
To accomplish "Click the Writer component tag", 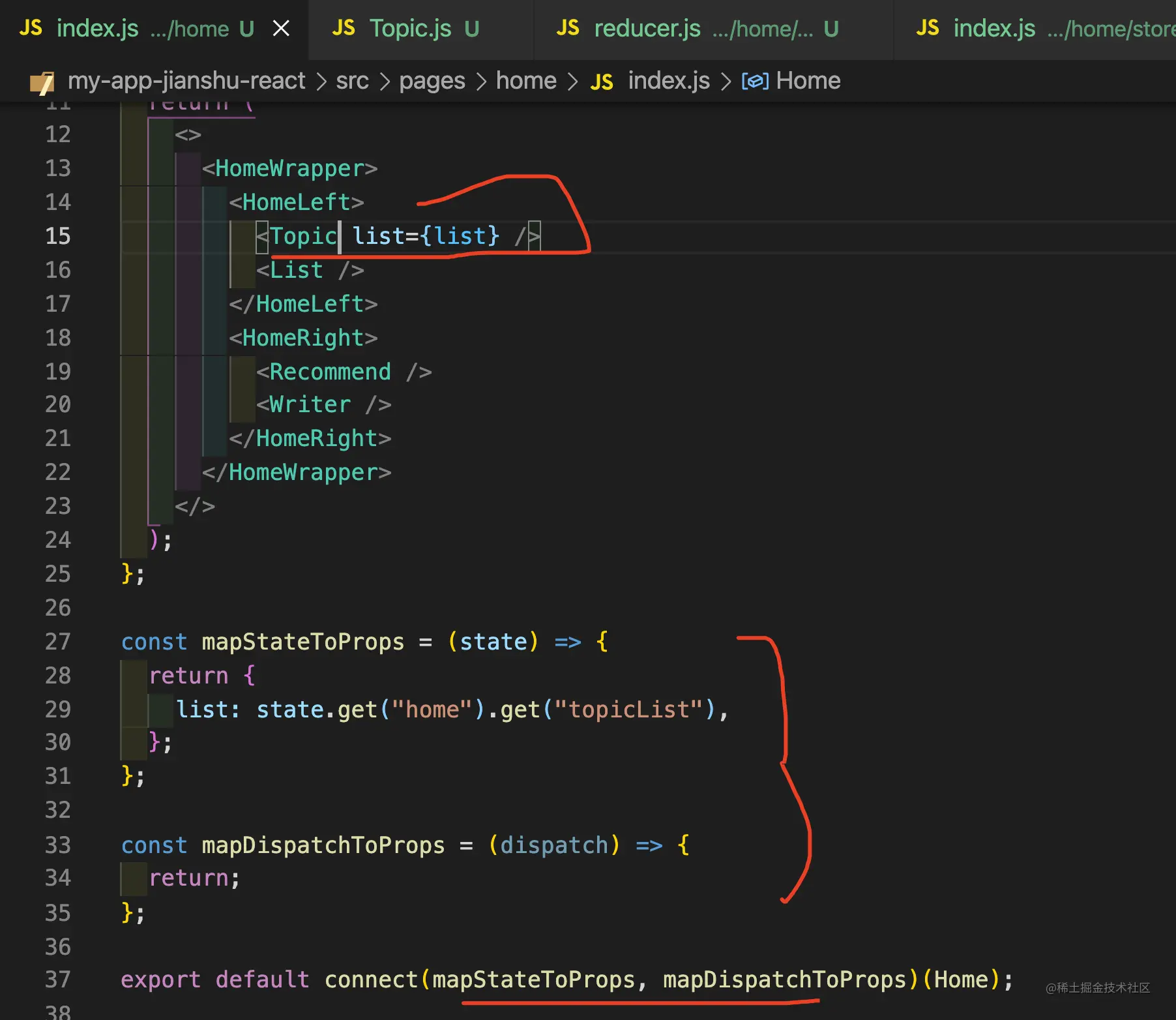I will 323,404.
